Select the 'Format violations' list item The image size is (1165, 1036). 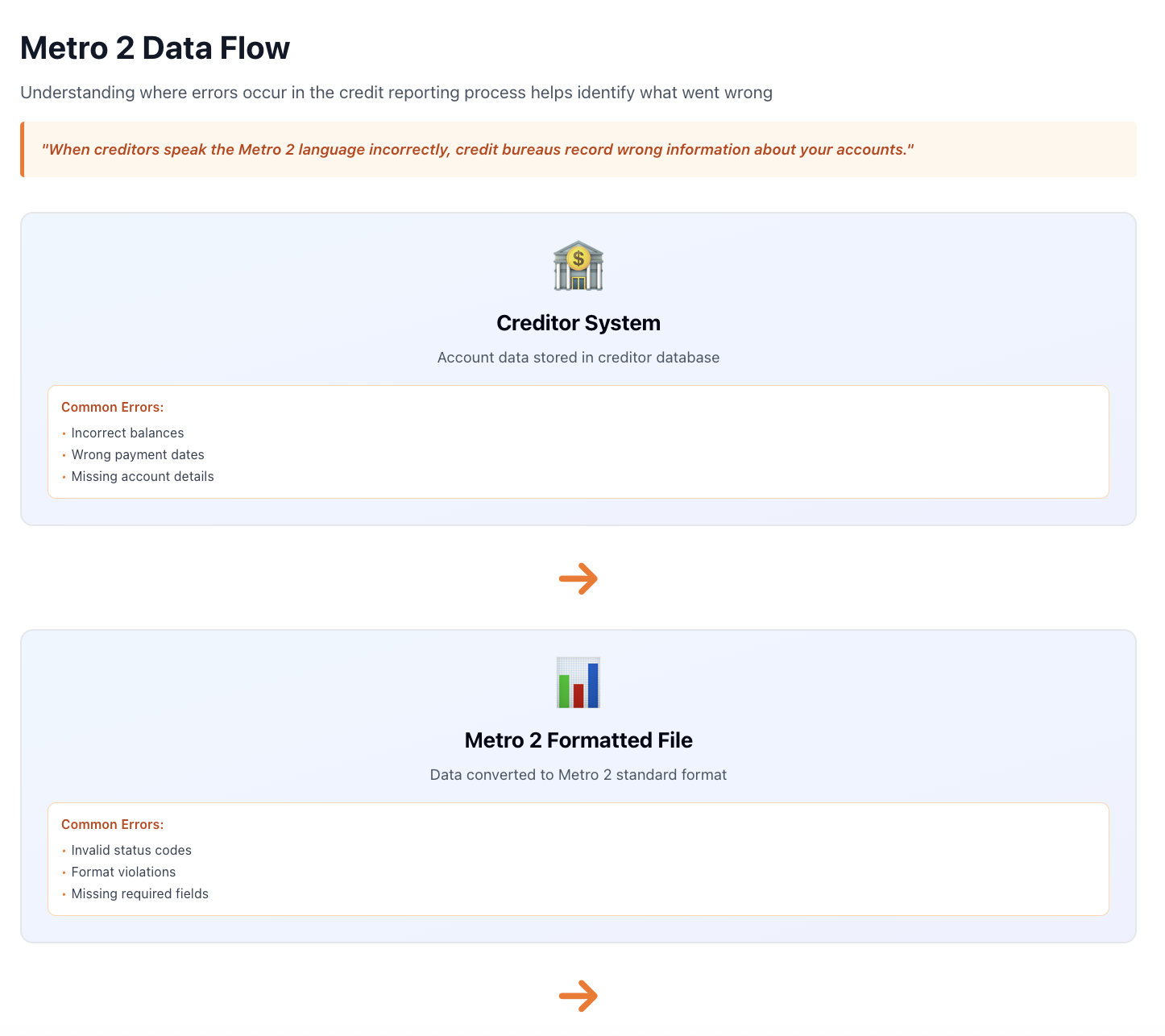click(x=123, y=872)
